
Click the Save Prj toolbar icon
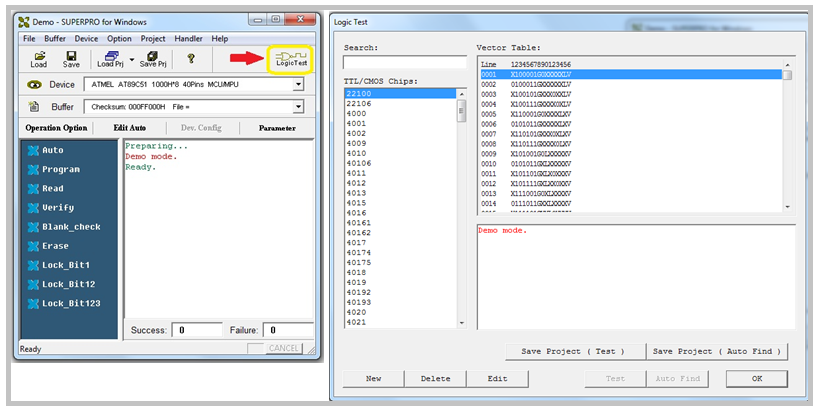click(153, 59)
